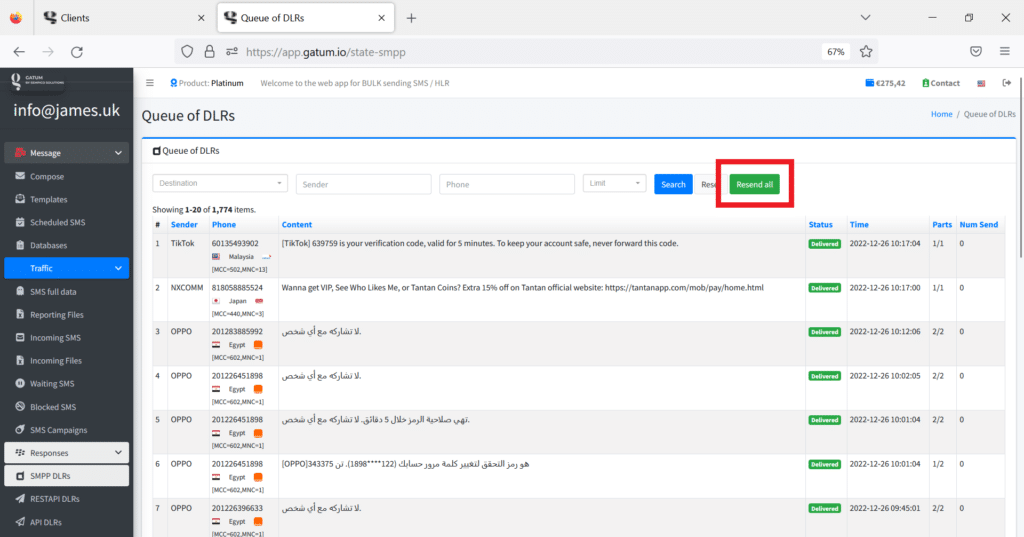Viewport: 1024px width, 537px height.
Task: Click the balance €275,42 indicator
Action: [885, 83]
